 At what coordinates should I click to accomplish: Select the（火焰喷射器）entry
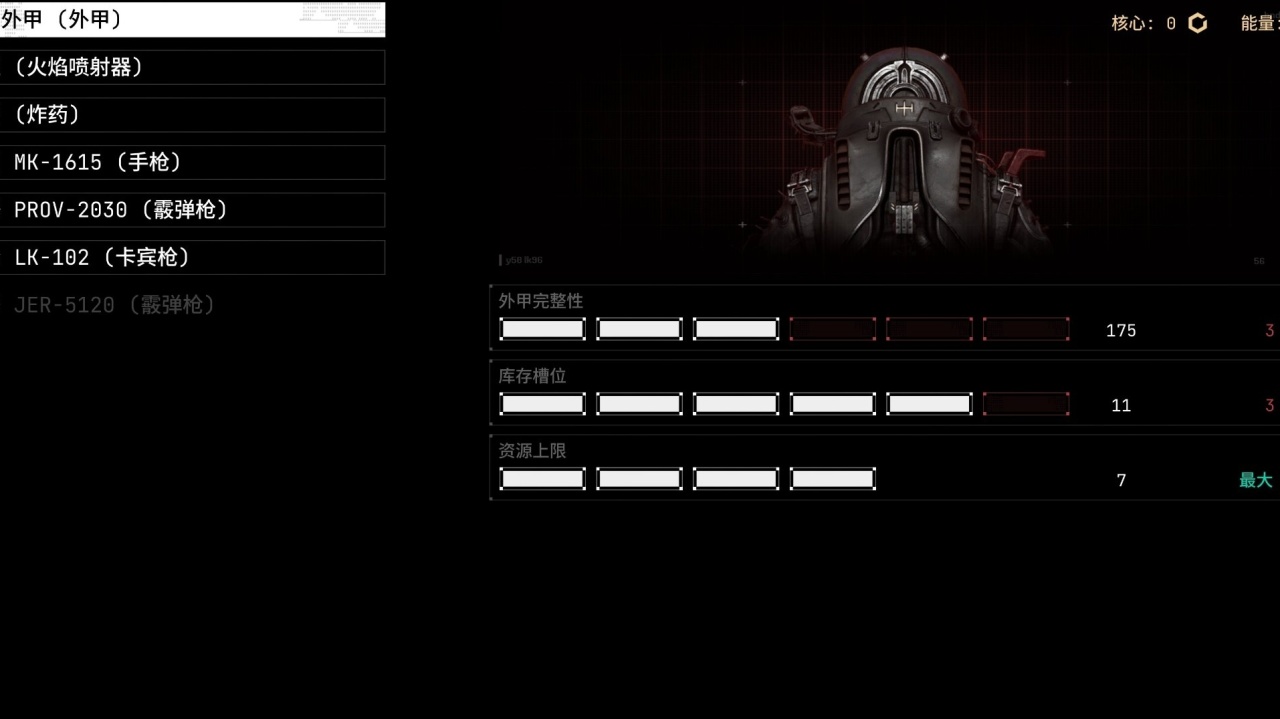(192, 67)
